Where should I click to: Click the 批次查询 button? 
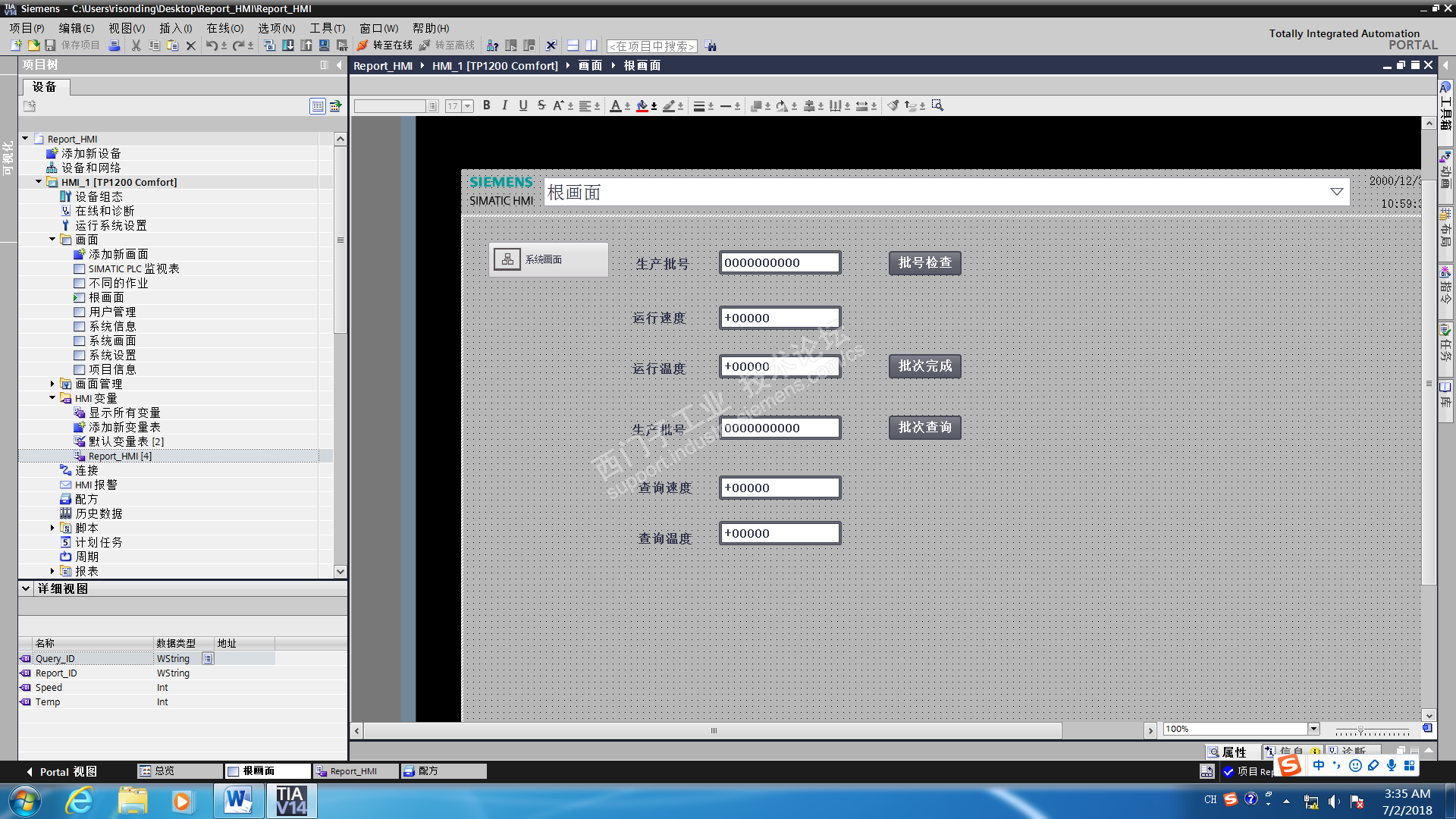[x=924, y=427]
